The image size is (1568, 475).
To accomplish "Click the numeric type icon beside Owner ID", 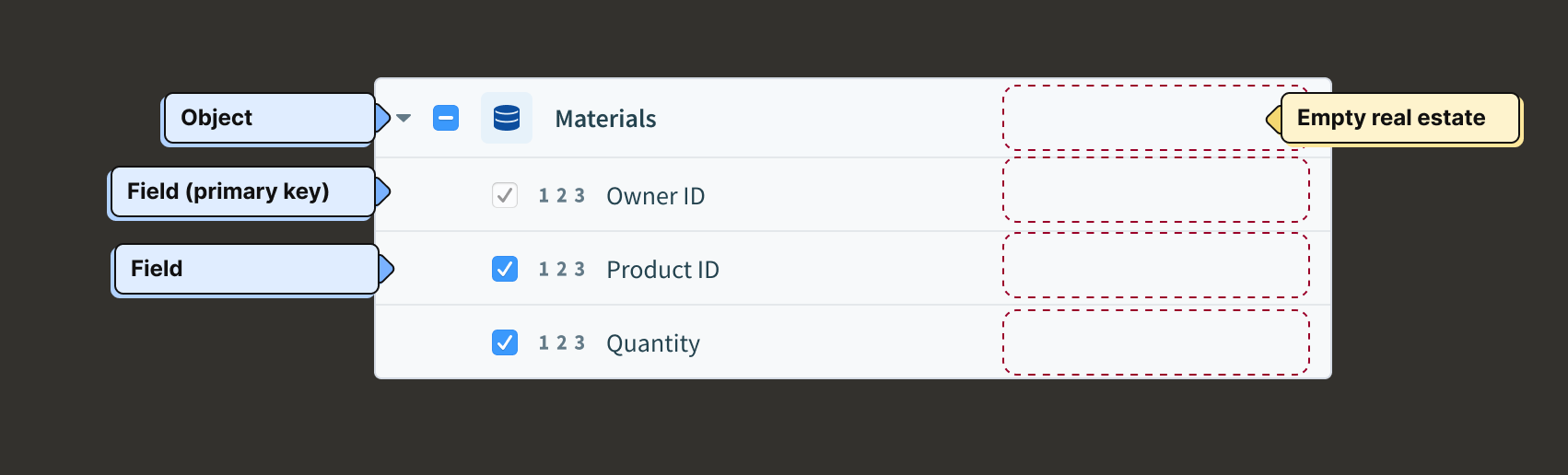I will coord(562,195).
